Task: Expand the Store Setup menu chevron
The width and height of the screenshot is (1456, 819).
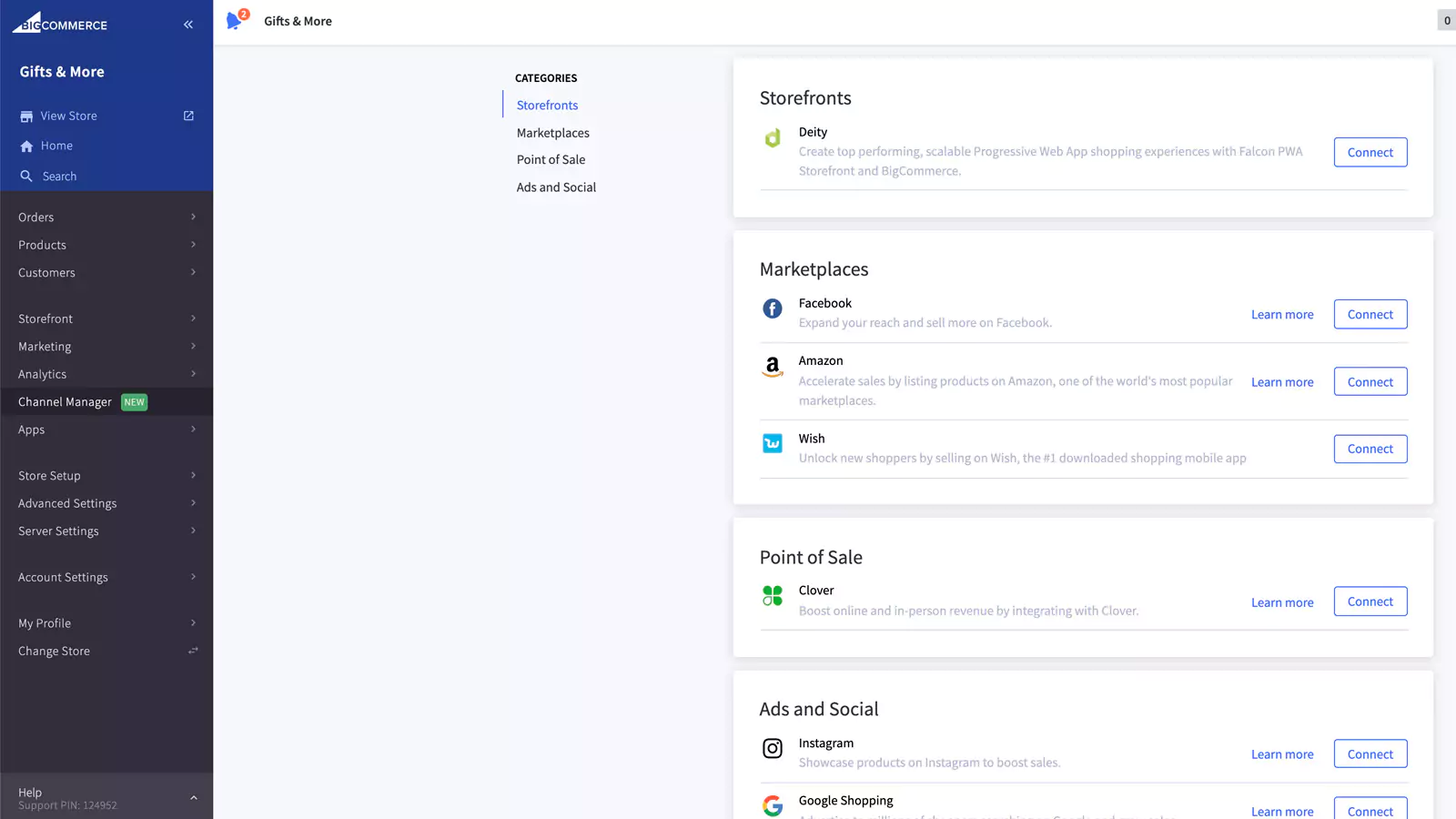Action: (193, 475)
